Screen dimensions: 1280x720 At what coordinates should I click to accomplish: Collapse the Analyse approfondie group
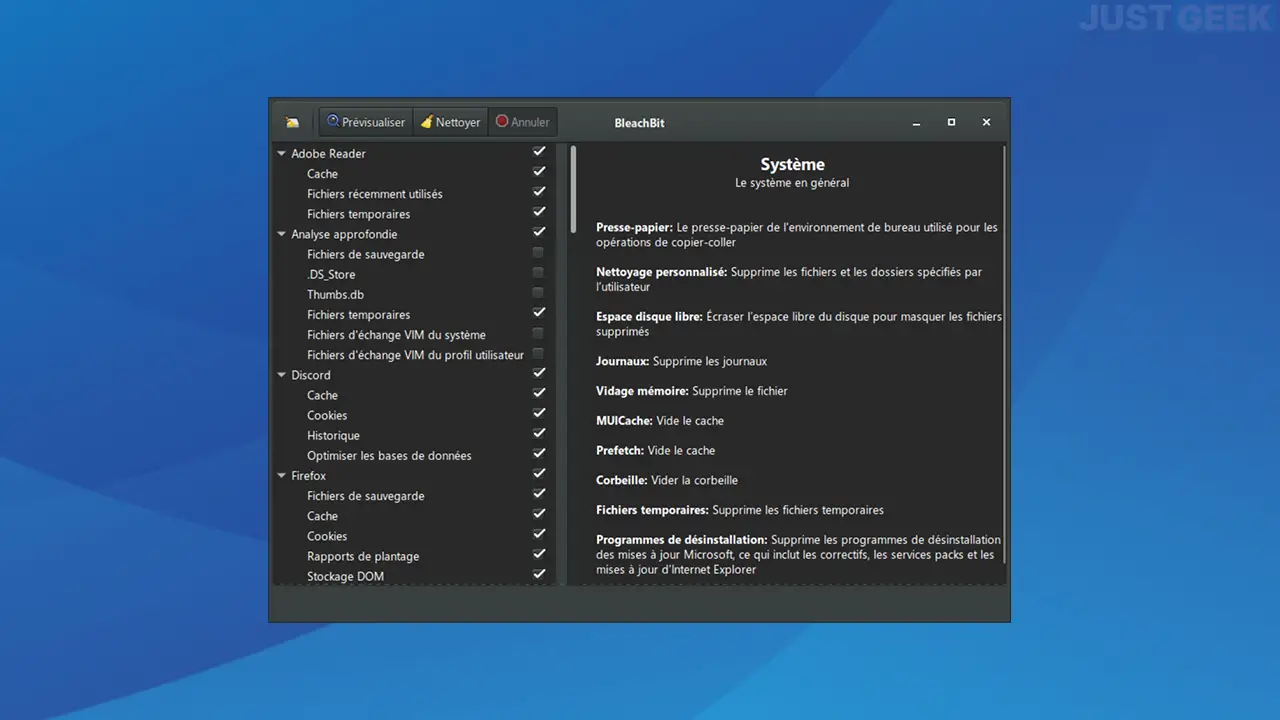pos(282,234)
